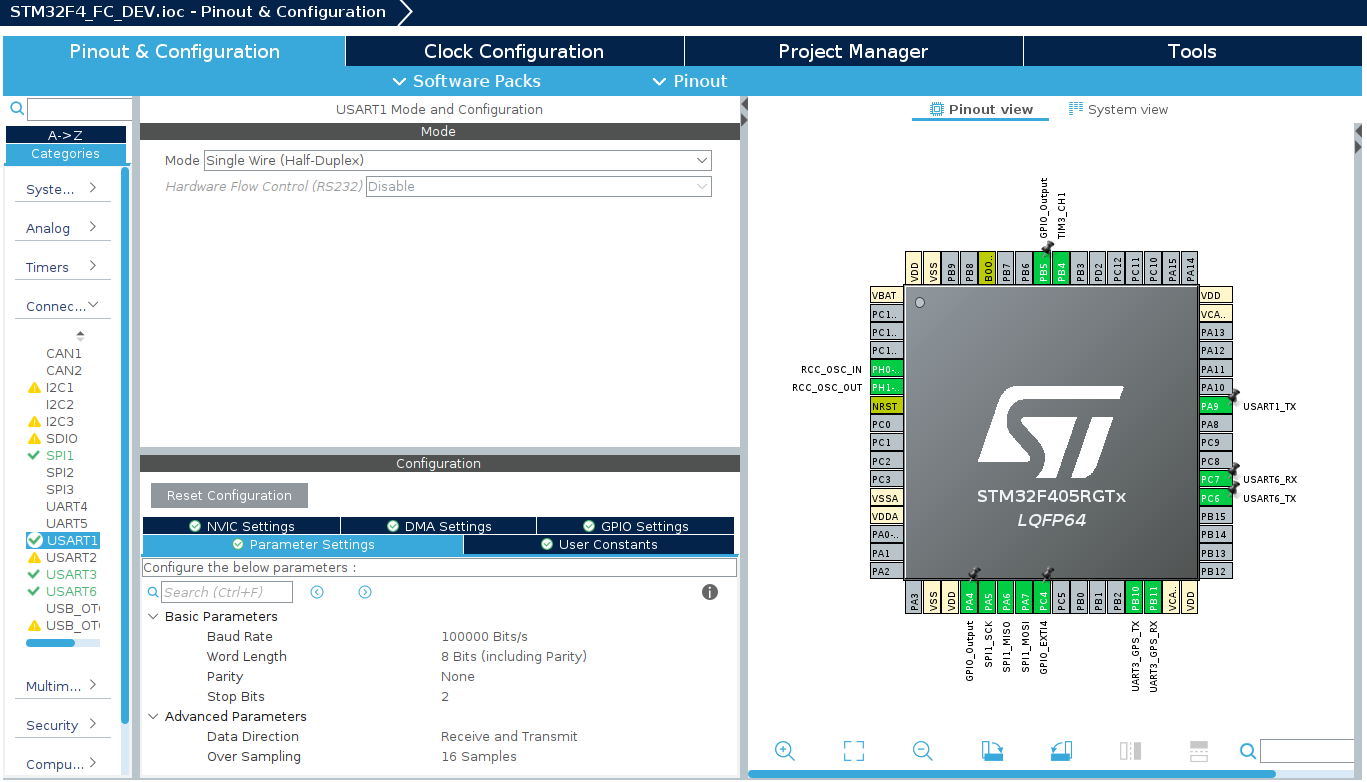
Task: Open the Tools tab
Action: pos(1192,51)
